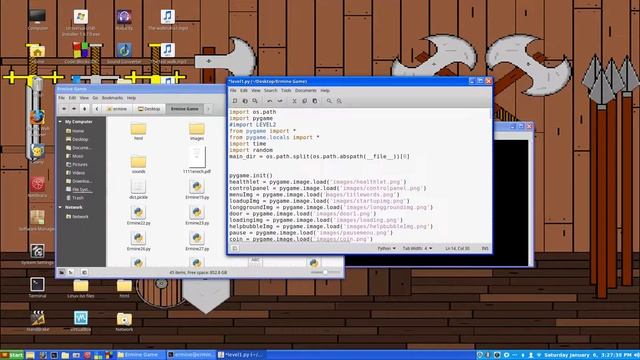This screenshot has height=360, width=640.
Task: Hide the file manager sidebar toggle
Action: pos(84,272)
